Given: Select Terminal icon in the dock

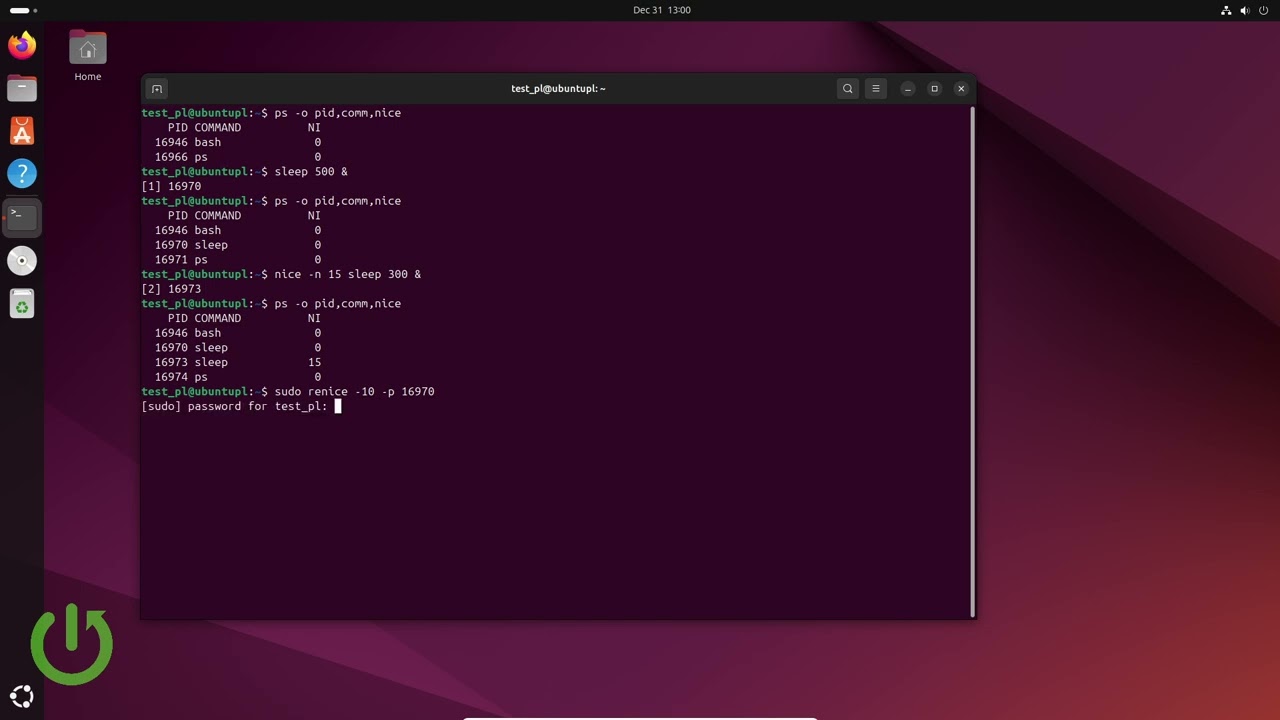Looking at the screenshot, I should [x=22, y=217].
